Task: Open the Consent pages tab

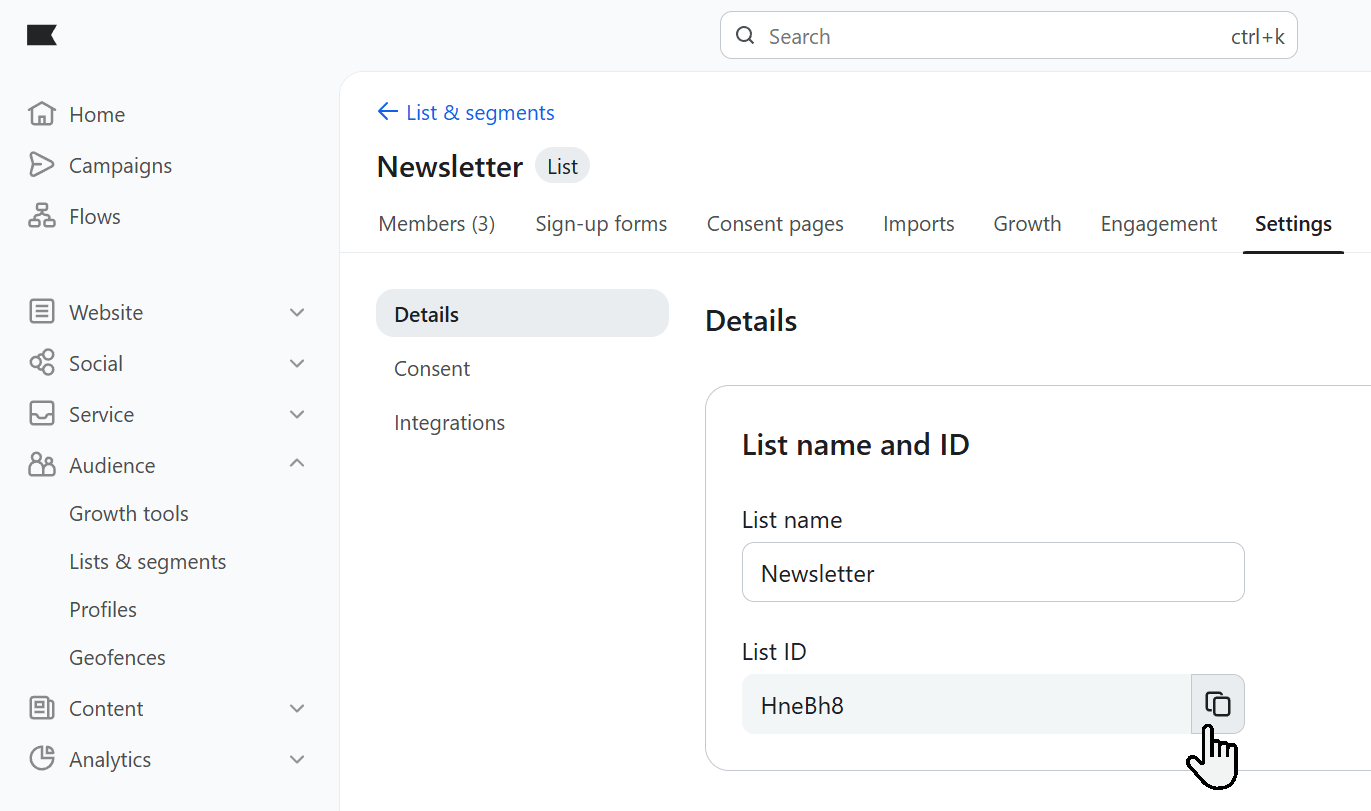Action: tap(775, 224)
